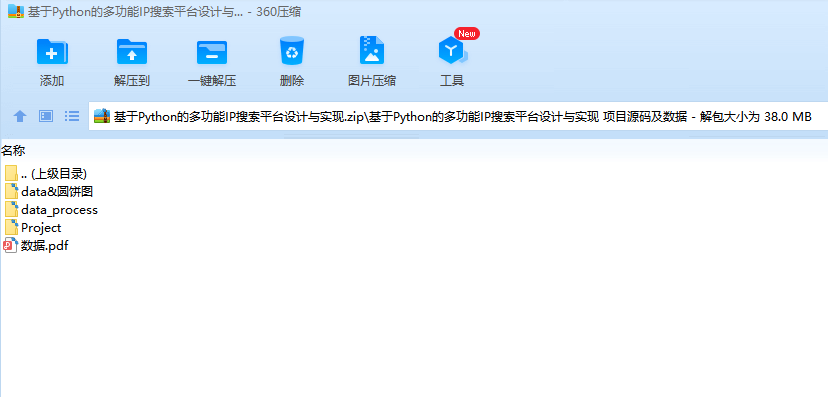Viewport: 828px width, 397px height.
Task: Go up one level with the arrow icon
Action: coord(20,116)
